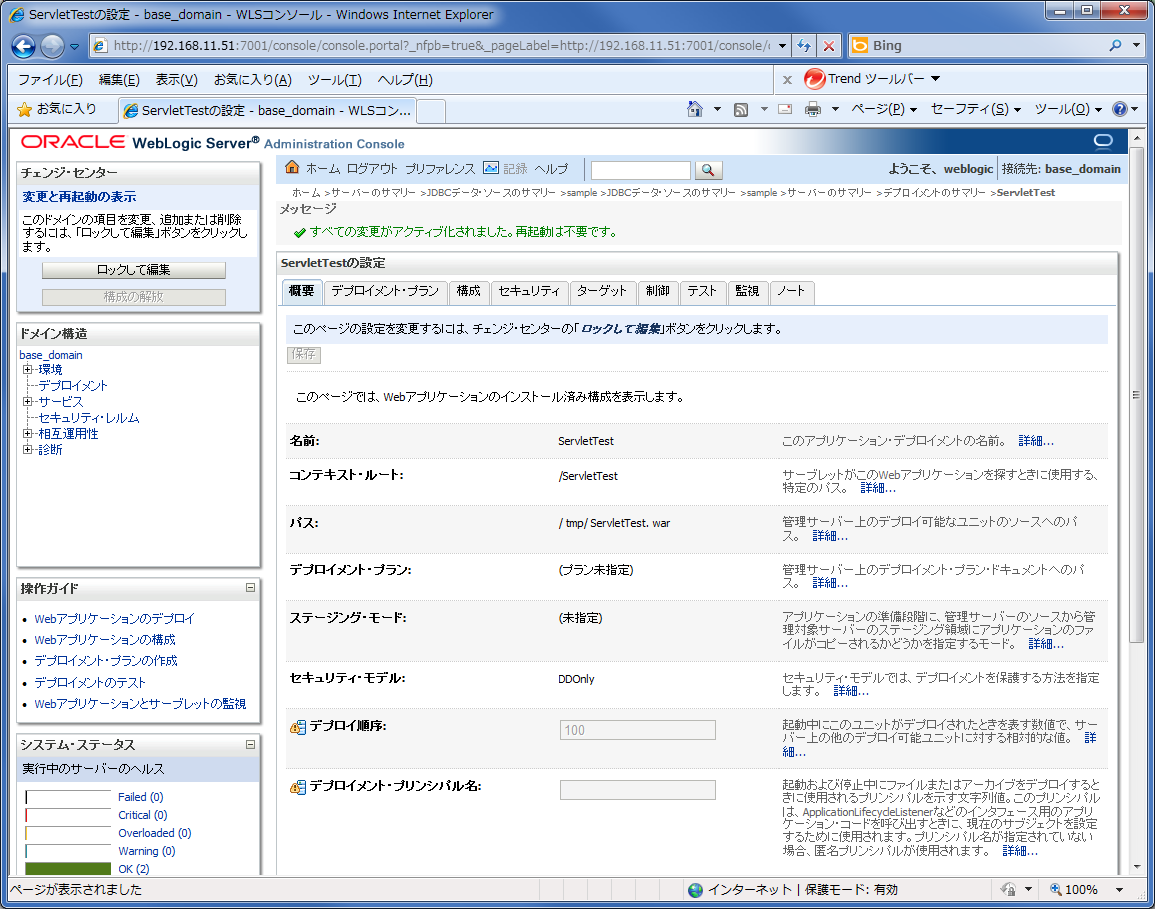Click the OK (2) health link

[133, 869]
